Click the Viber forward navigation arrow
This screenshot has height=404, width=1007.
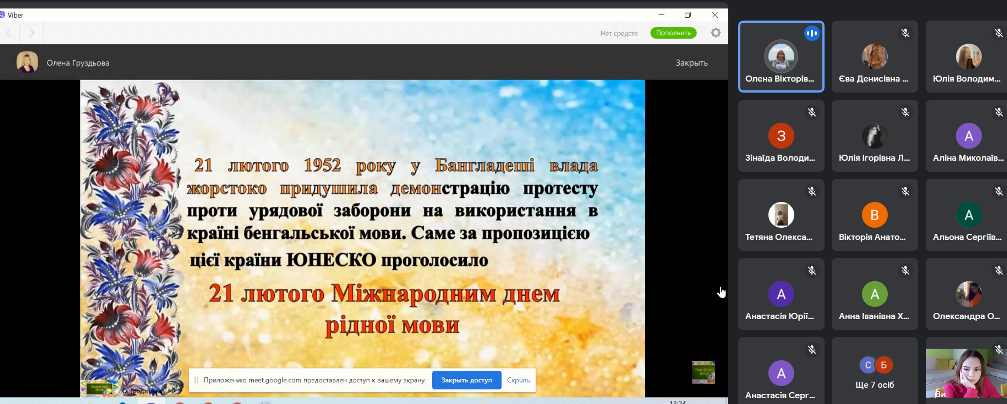(x=31, y=32)
